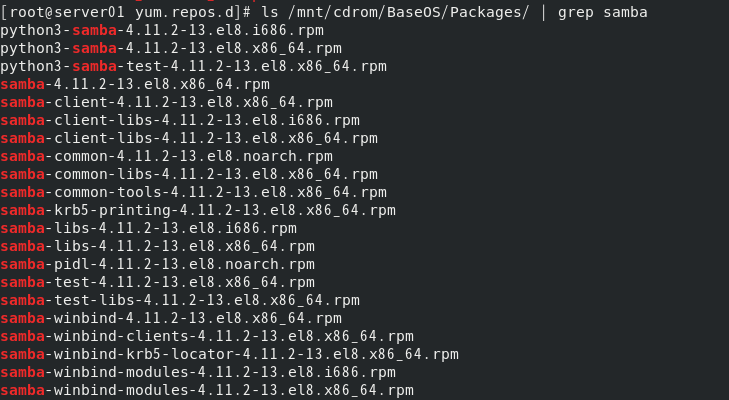729x400 pixels.
Task: Select the samba-pidl noarch rpm line
Action: pos(157,264)
